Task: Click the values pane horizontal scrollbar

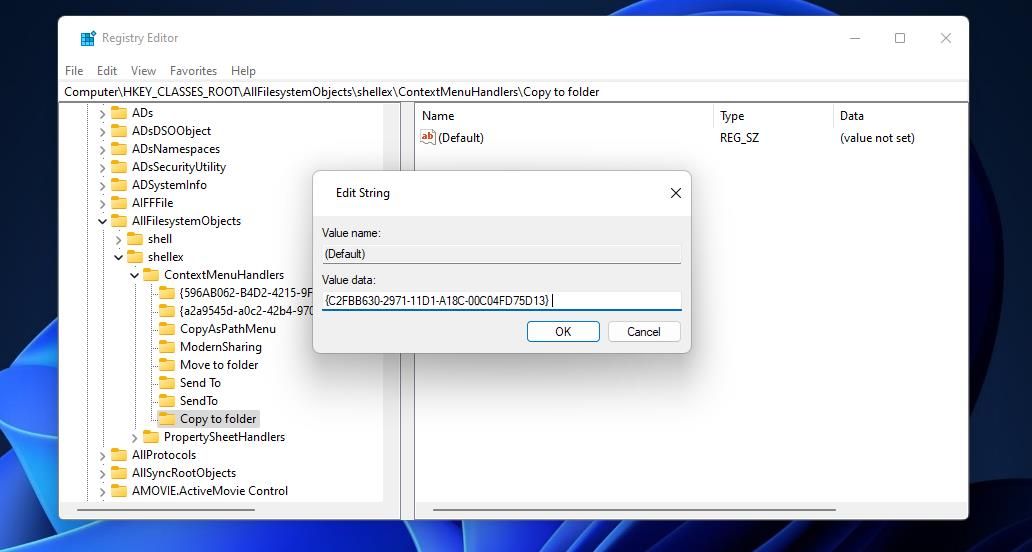Action: (x=634, y=509)
